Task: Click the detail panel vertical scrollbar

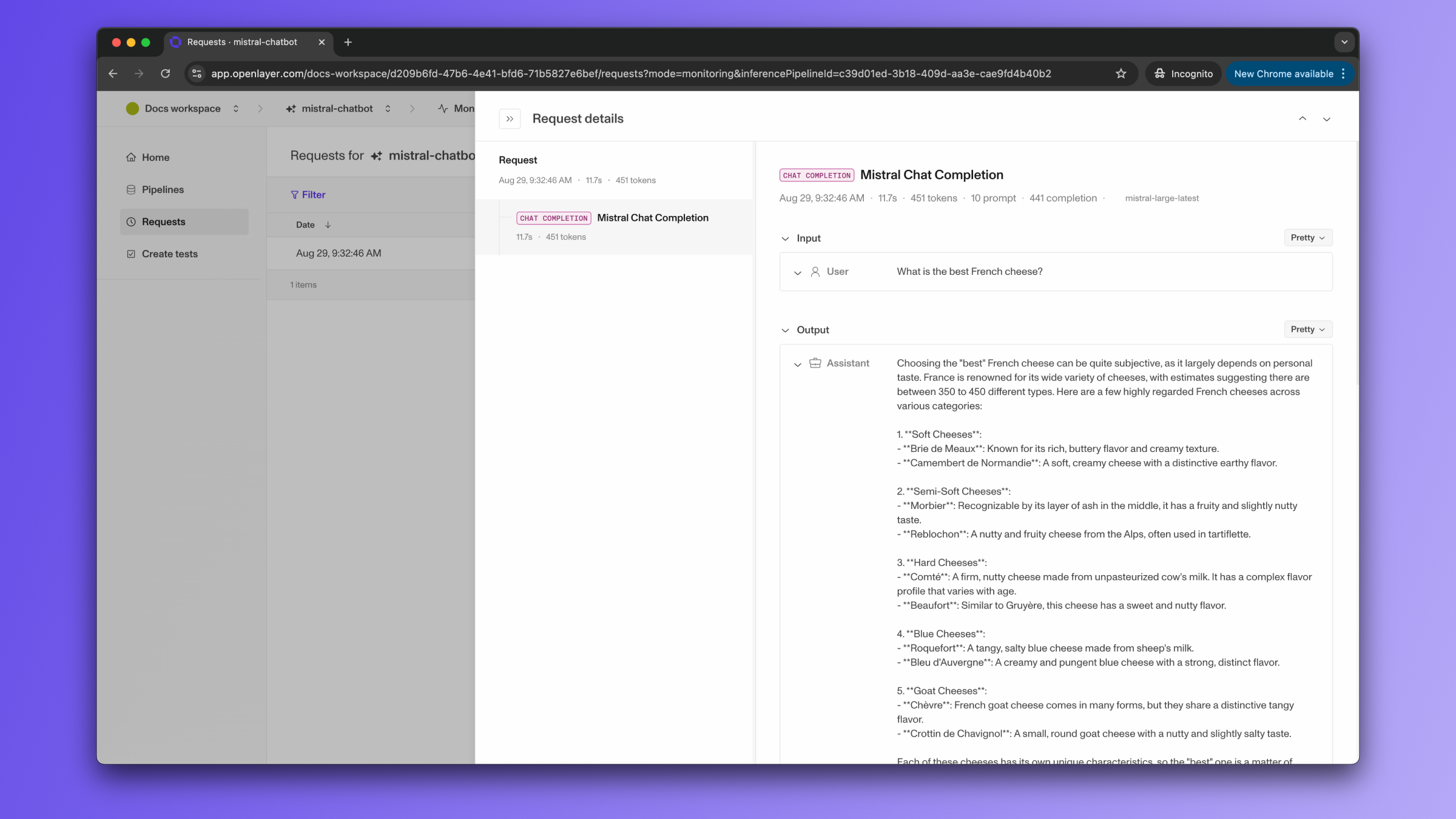Action: pyautogui.click(x=1357, y=263)
